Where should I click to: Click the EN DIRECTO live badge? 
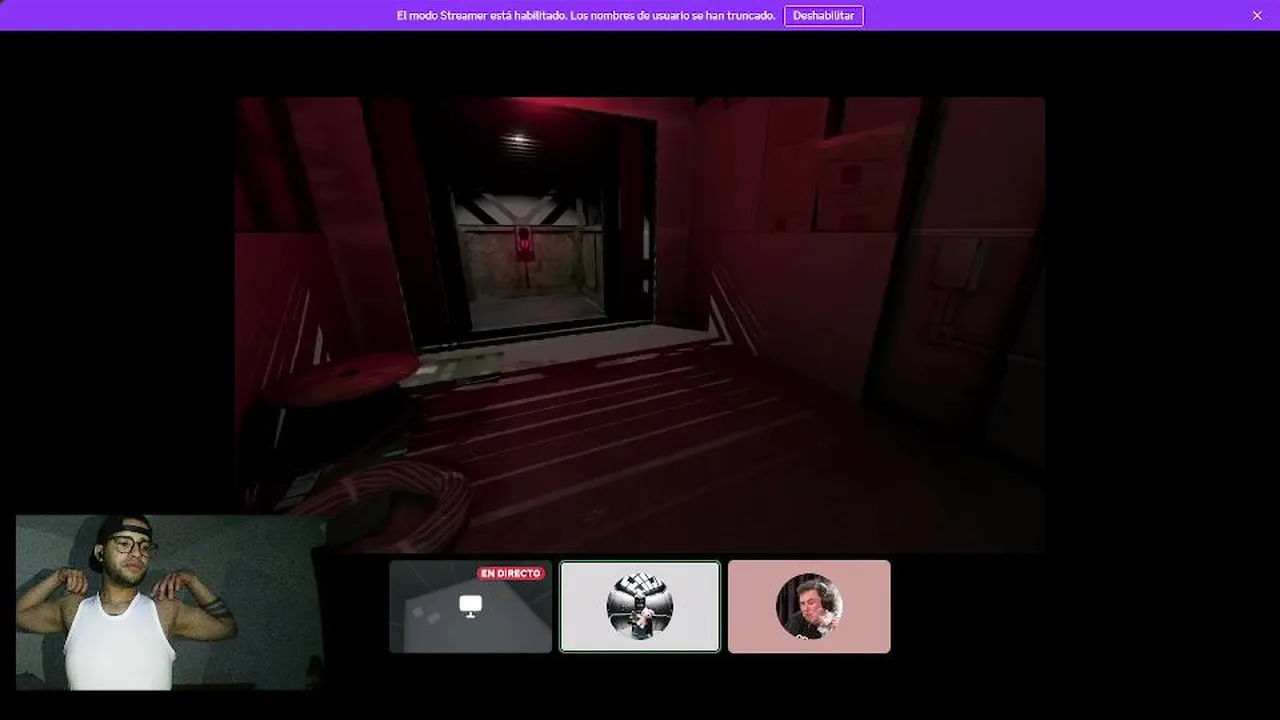click(x=511, y=573)
